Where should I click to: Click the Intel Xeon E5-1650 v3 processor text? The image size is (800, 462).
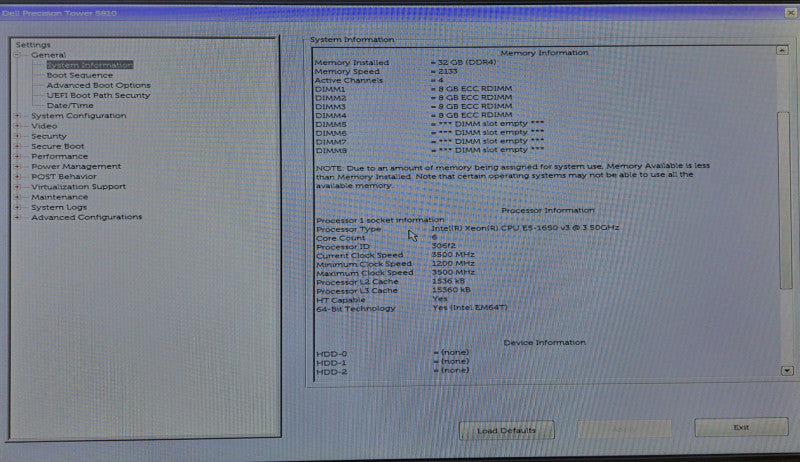coord(525,227)
